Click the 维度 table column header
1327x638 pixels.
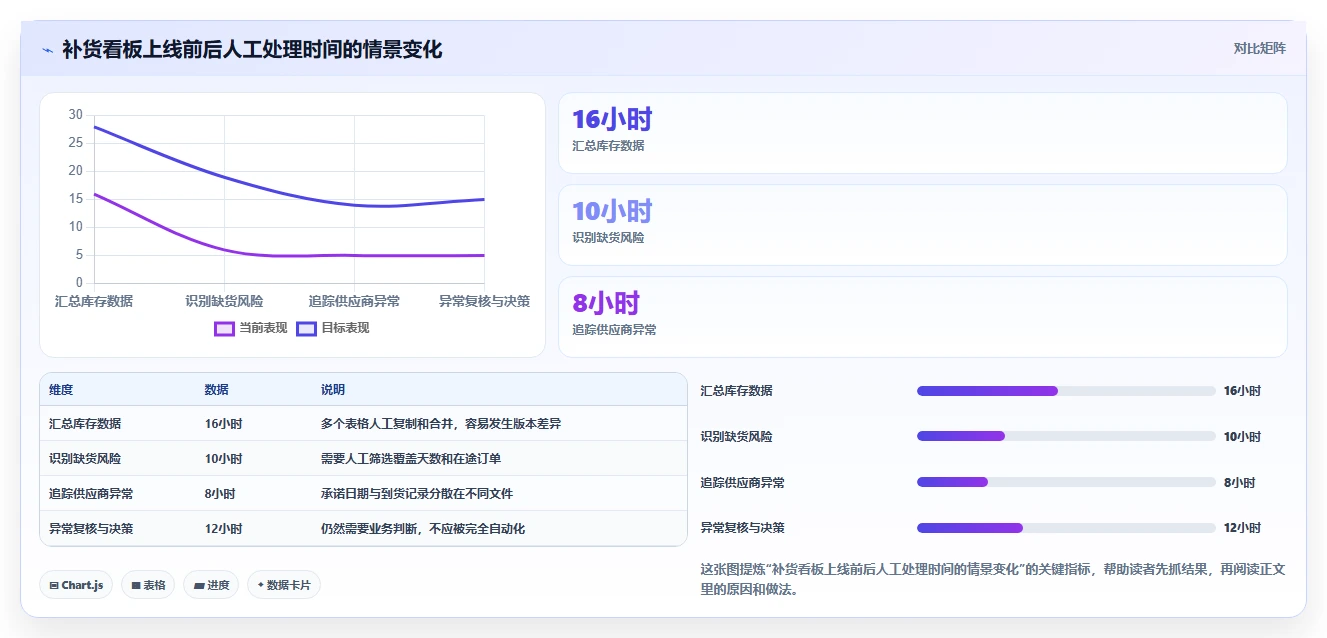[61, 390]
